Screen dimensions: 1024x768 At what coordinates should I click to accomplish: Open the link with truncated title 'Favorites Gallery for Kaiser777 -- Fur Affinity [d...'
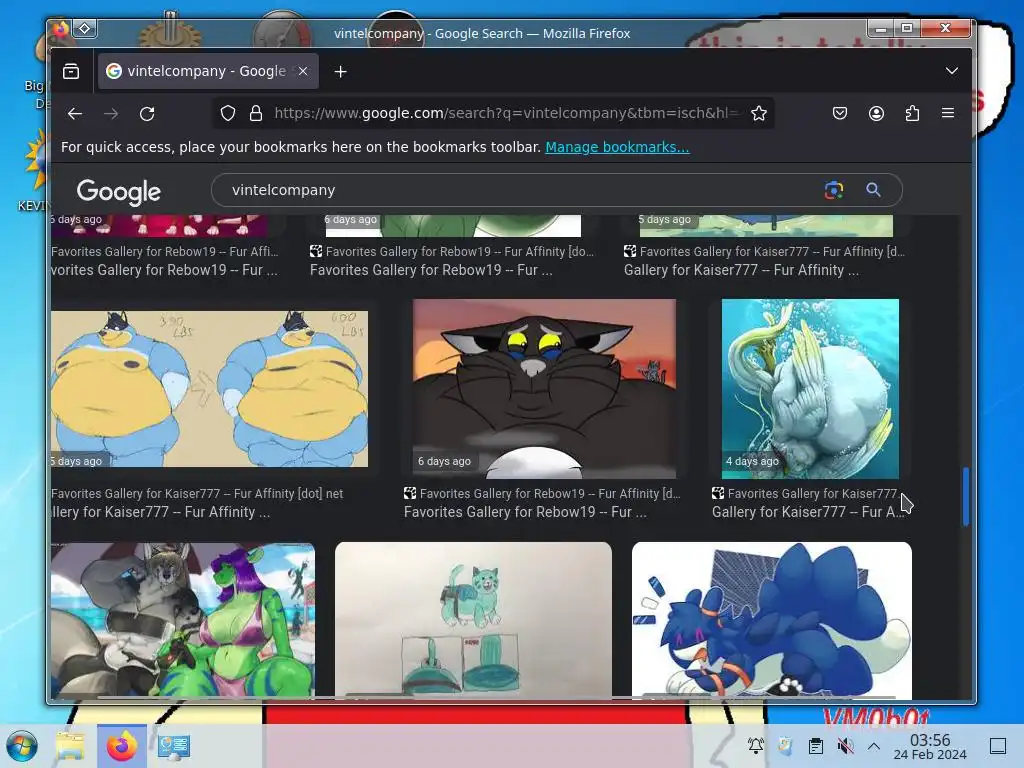coord(764,251)
